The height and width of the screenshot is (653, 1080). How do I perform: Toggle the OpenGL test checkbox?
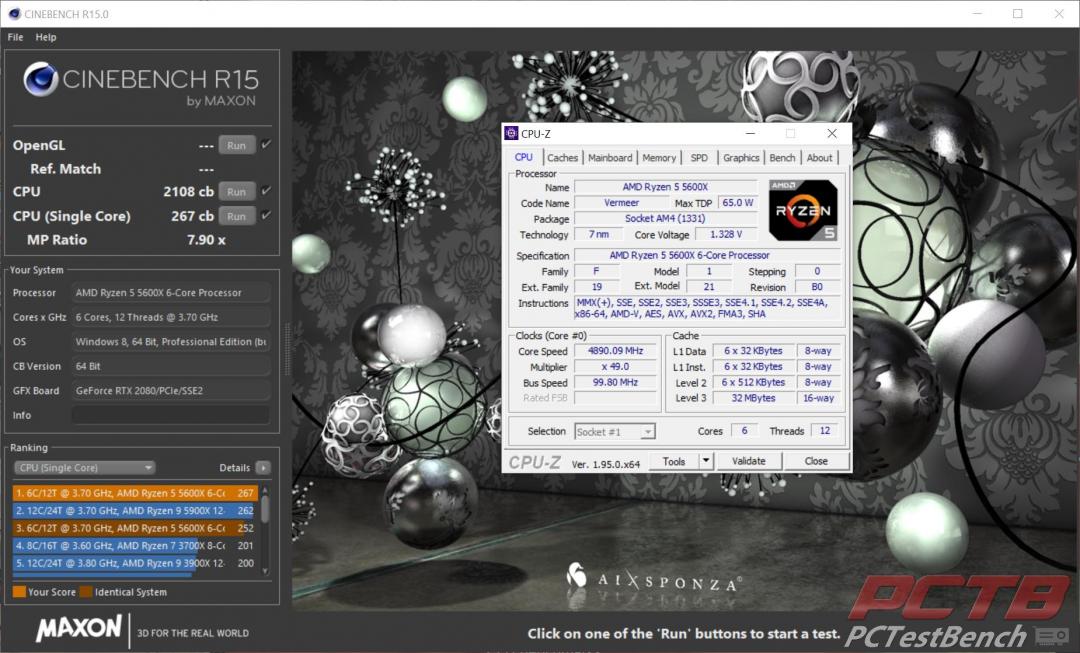coord(266,145)
